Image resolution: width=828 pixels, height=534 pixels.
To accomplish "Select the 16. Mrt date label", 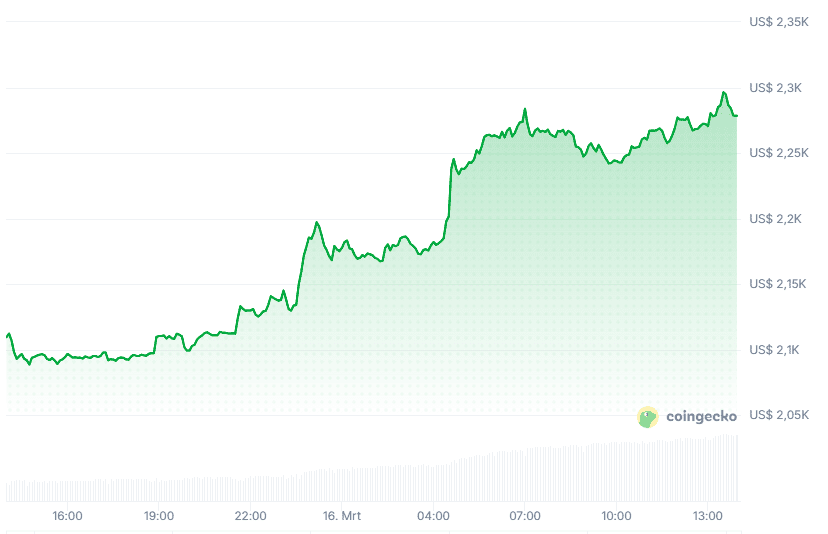I will [x=342, y=516].
